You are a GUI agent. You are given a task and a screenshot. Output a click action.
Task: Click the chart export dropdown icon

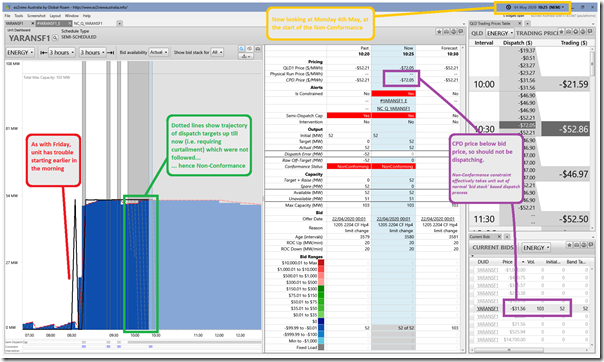[x=245, y=56]
